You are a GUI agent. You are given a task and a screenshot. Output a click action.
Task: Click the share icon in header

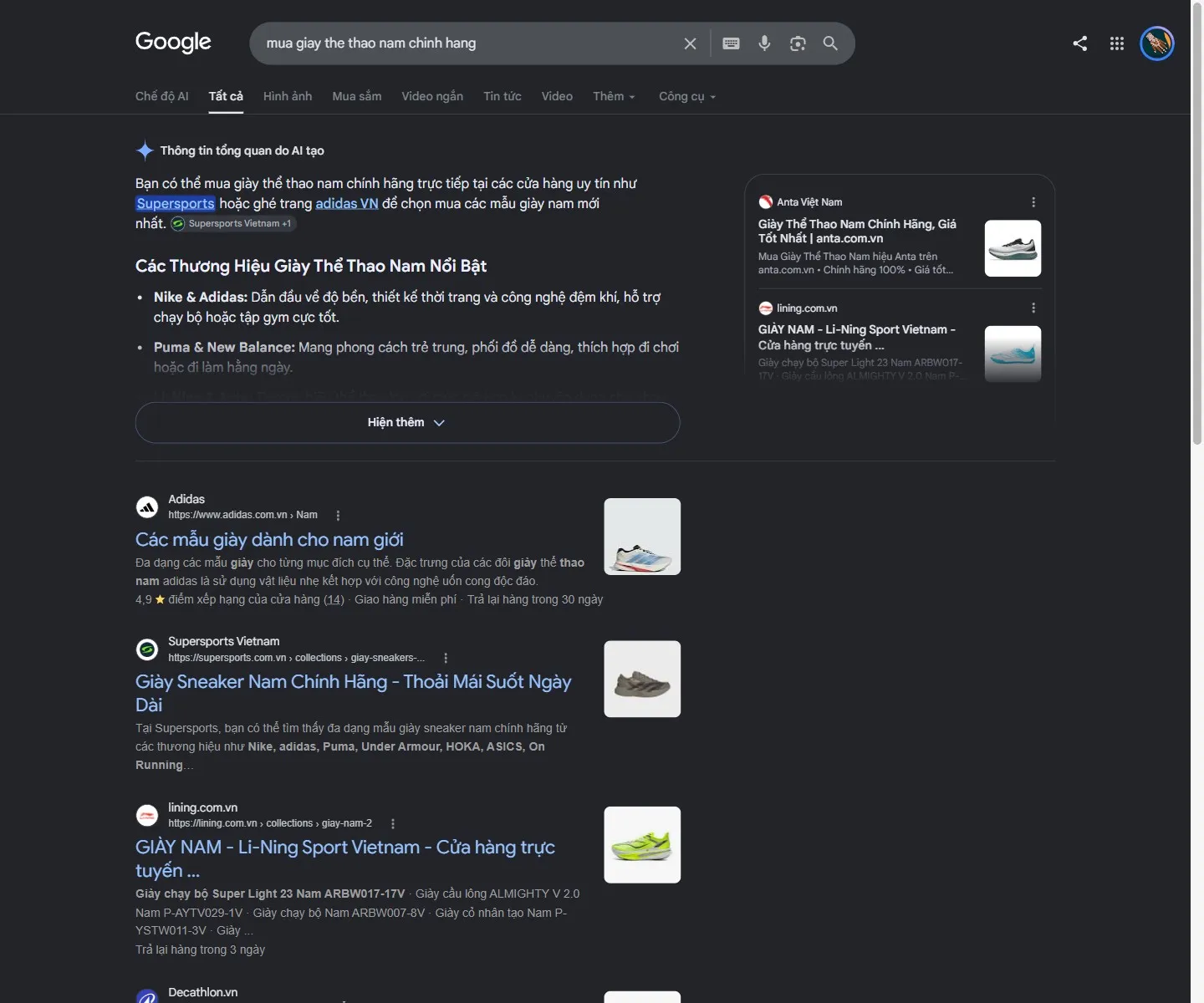[x=1080, y=43]
